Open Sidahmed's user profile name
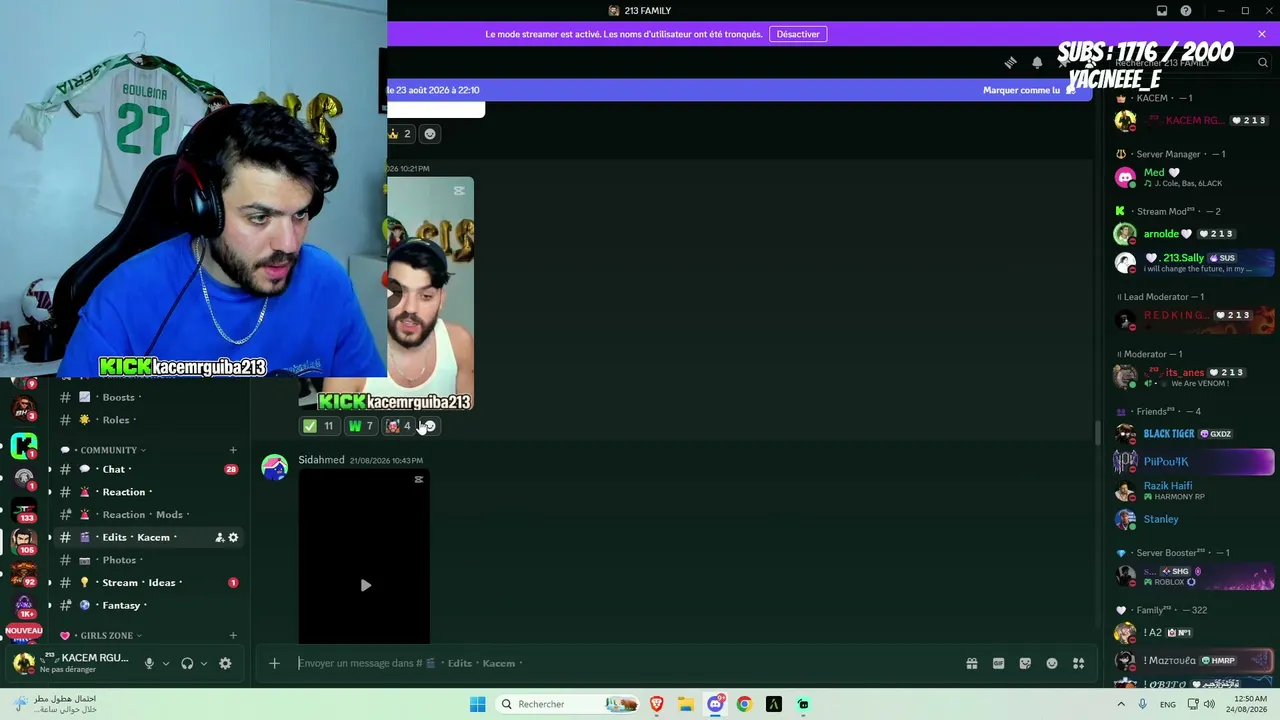The width and height of the screenshot is (1280, 720). coord(321,460)
